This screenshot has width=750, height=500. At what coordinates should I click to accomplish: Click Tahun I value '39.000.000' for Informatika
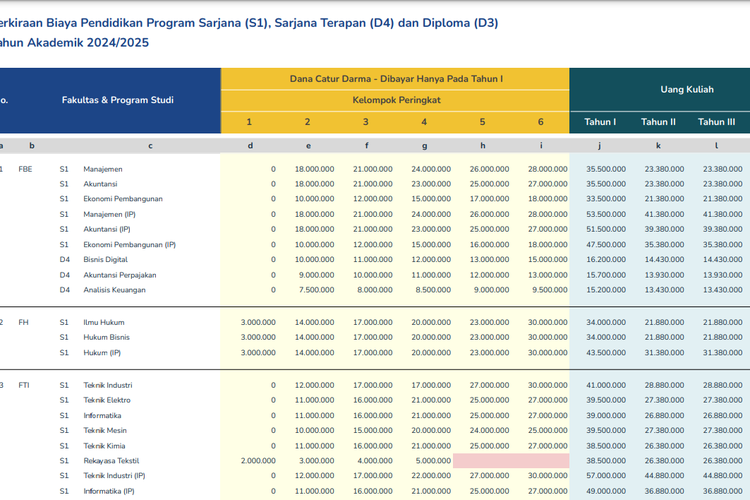(606, 415)
